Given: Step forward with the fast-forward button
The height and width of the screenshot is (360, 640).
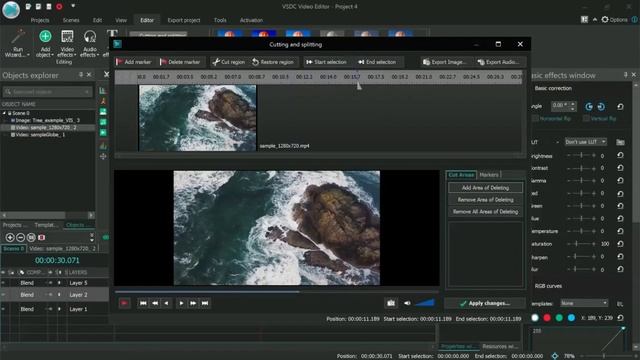Looking at the screenshot, I should [x=193, y=303].
